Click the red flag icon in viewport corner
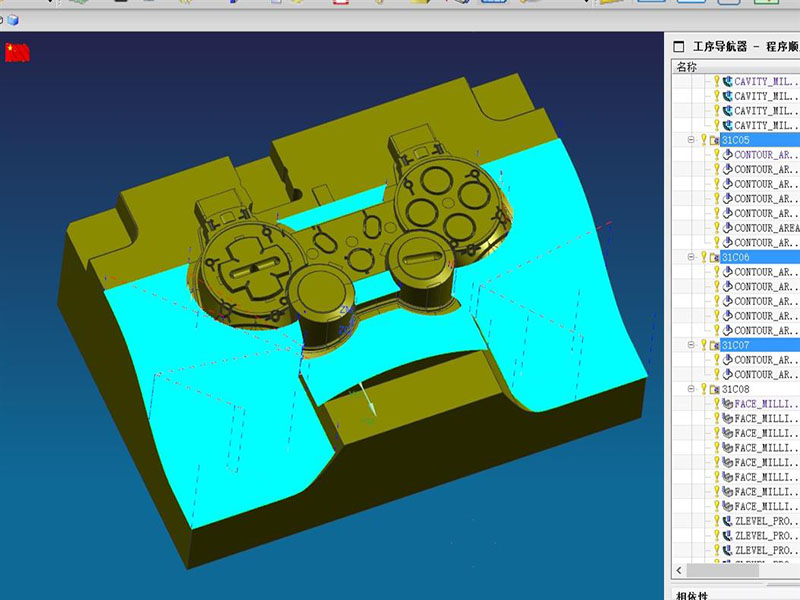This screenshot has width=800, height=600. click(x=17, y=52)
